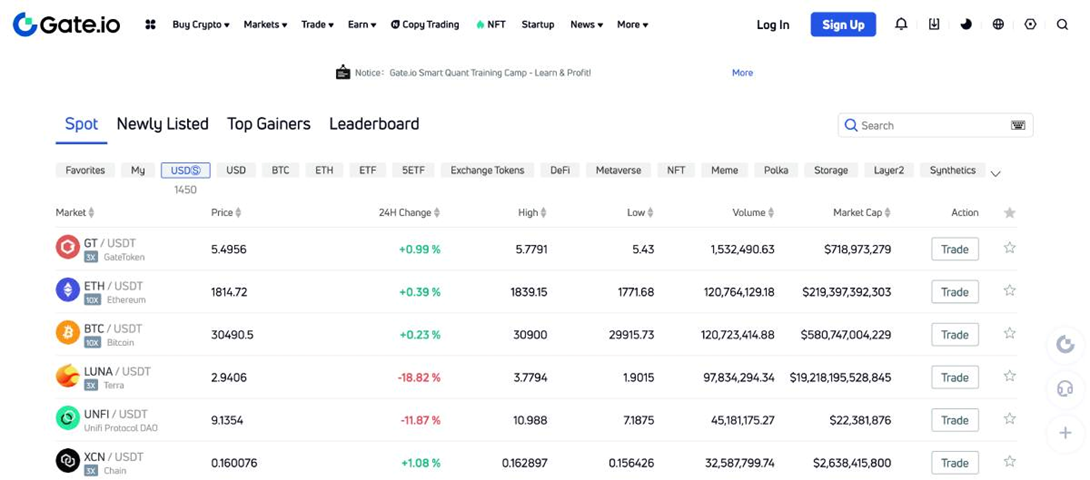Toggle dark mode moon icon
The image size is (1090, 480).
[x=966, y=24]
